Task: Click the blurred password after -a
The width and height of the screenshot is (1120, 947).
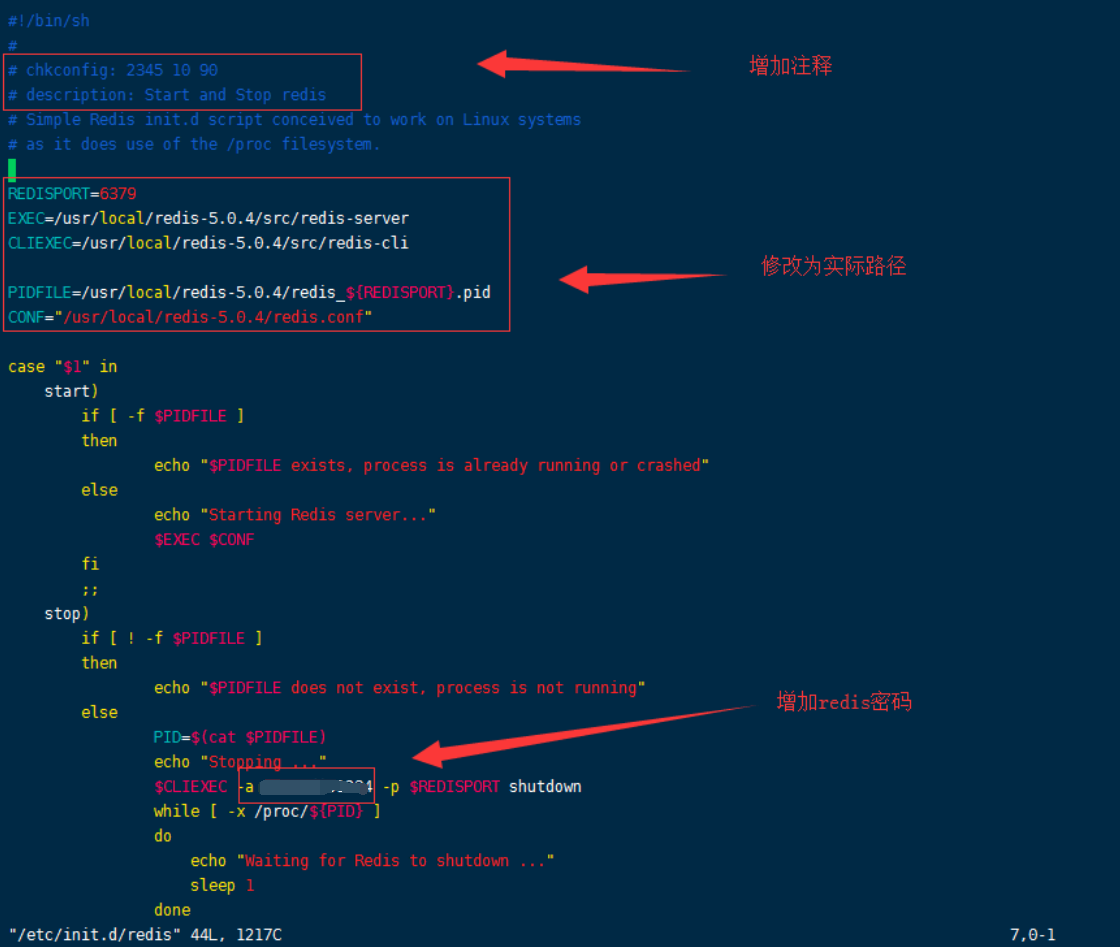Action: [316, 787]
